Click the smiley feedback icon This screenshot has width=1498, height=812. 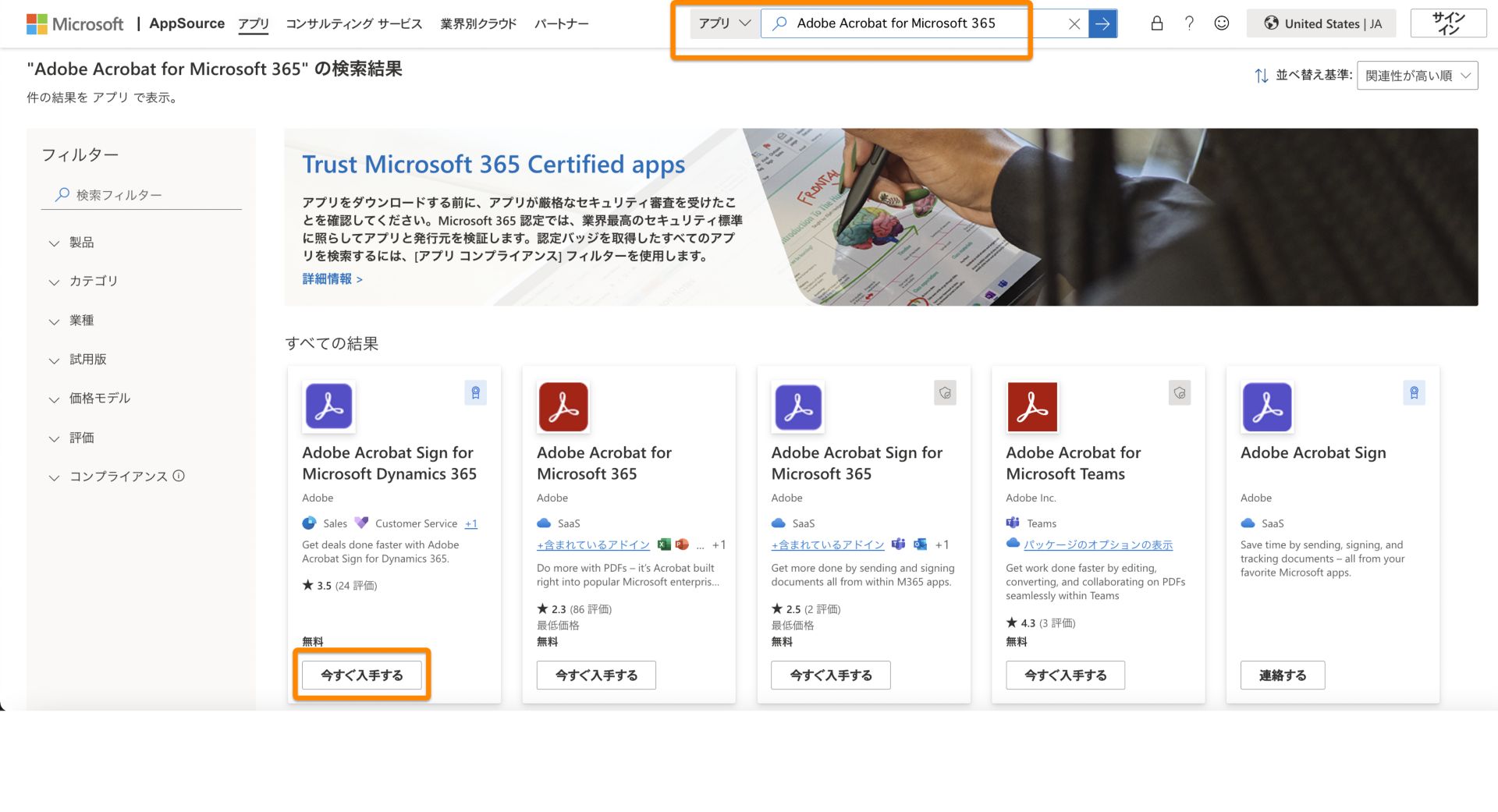(x=1222, y=23)
